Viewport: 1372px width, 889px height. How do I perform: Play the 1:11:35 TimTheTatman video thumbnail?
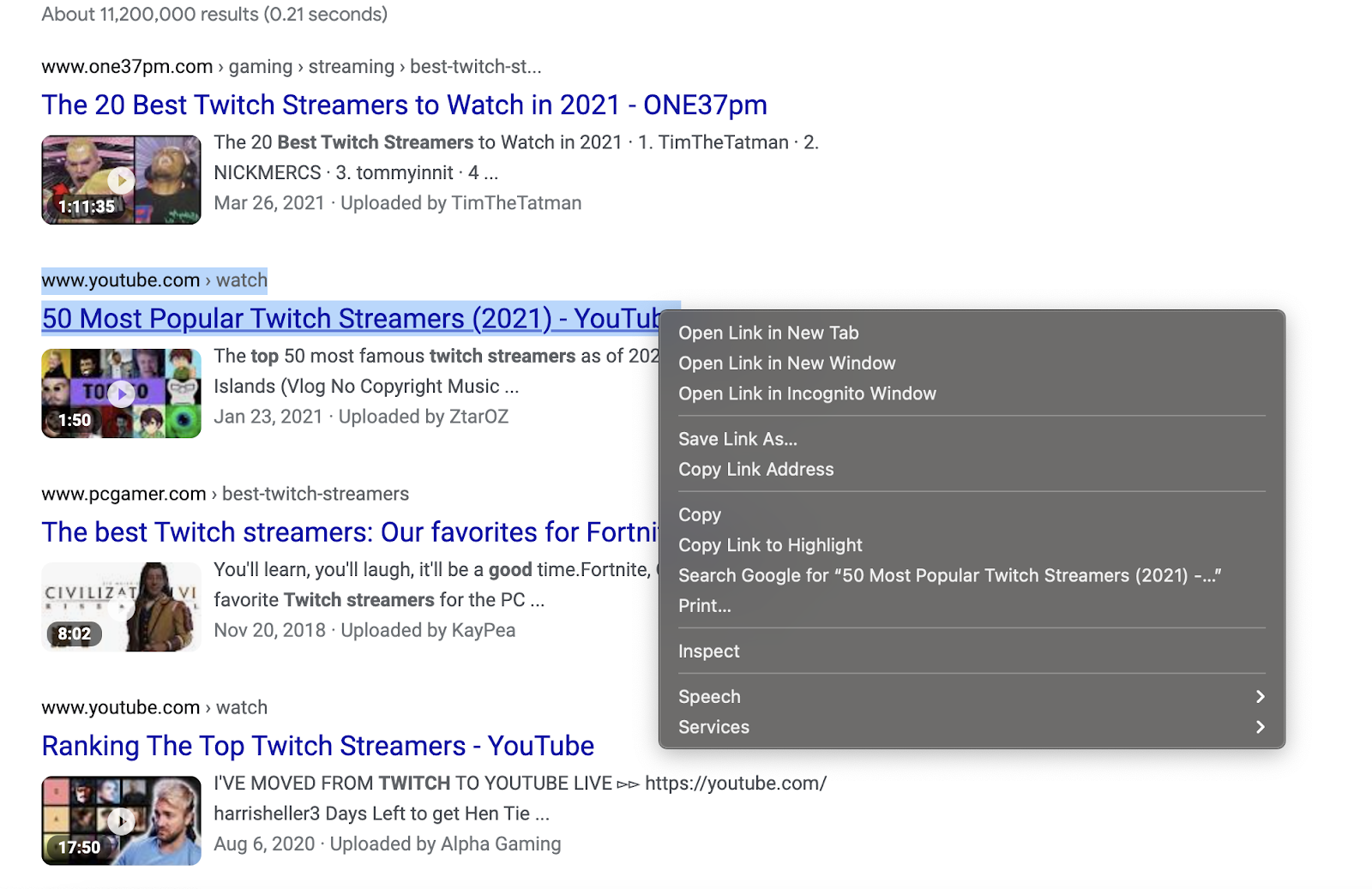pyautogui.click(x=121, y=179)
